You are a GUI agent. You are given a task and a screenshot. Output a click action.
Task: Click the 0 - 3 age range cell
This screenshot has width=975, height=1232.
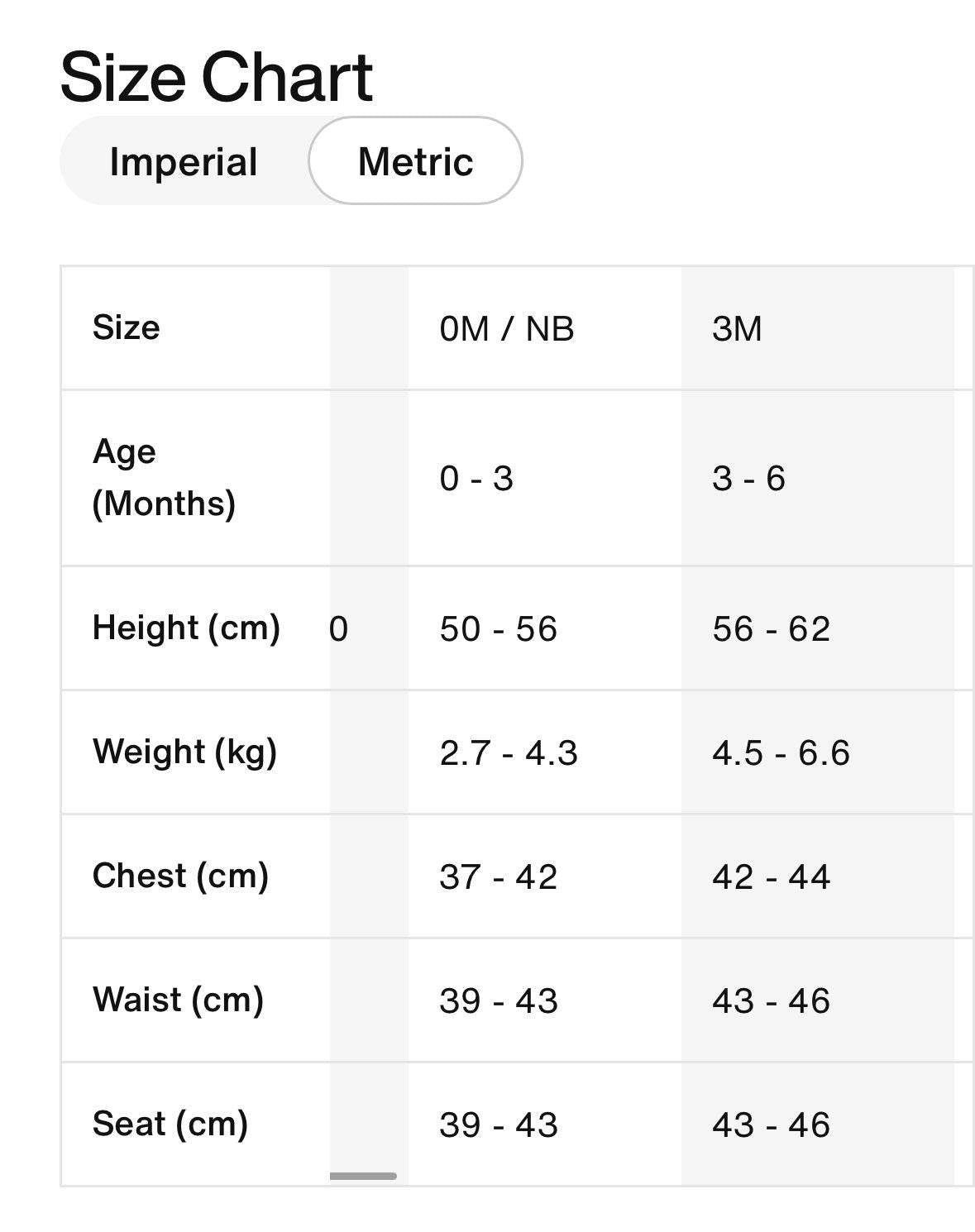pyautogui.click(x=476, y=475)
